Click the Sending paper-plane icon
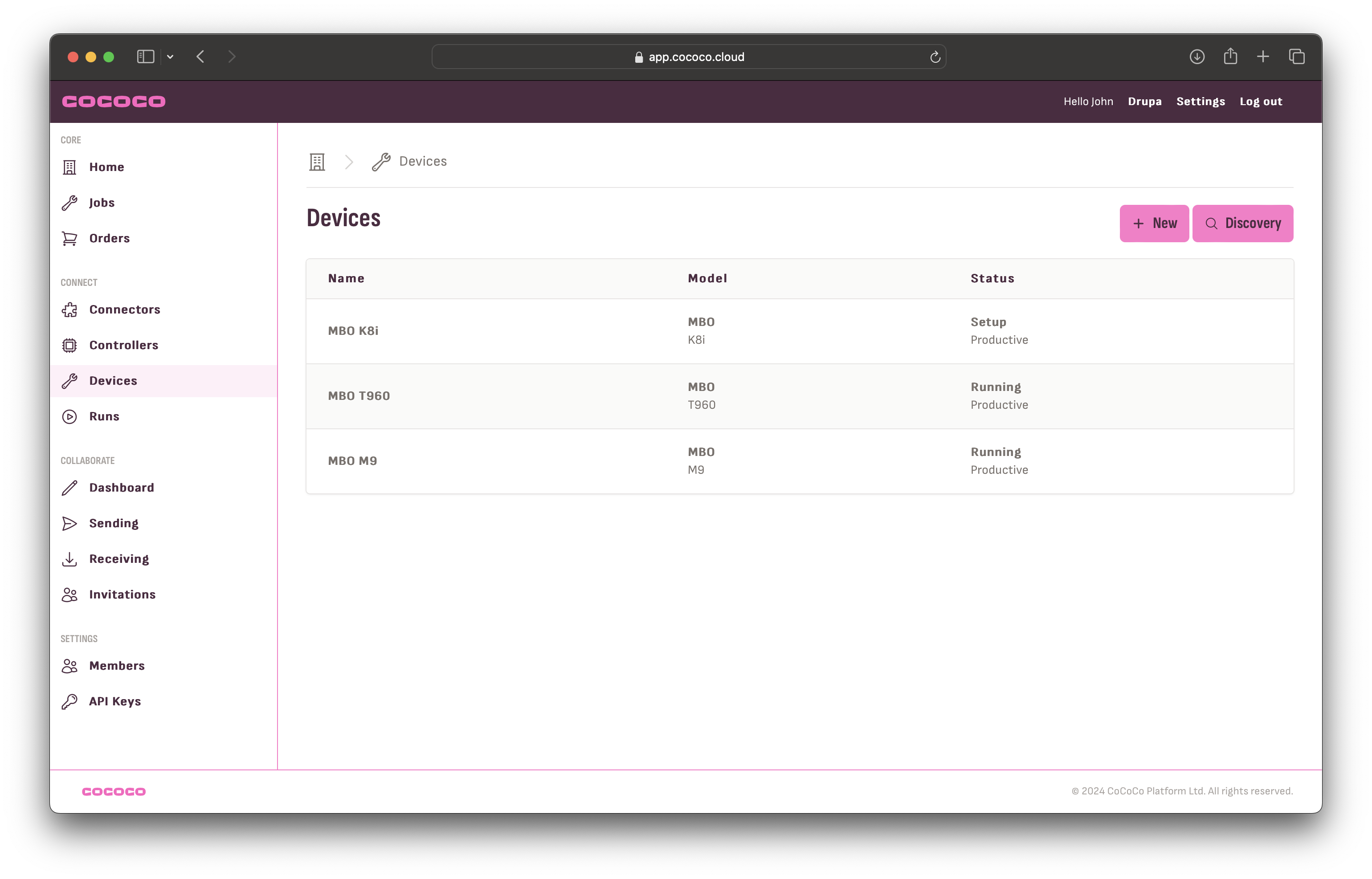Image resolution: width=1372 pixels, height=879 pixels. coord(69,523)
